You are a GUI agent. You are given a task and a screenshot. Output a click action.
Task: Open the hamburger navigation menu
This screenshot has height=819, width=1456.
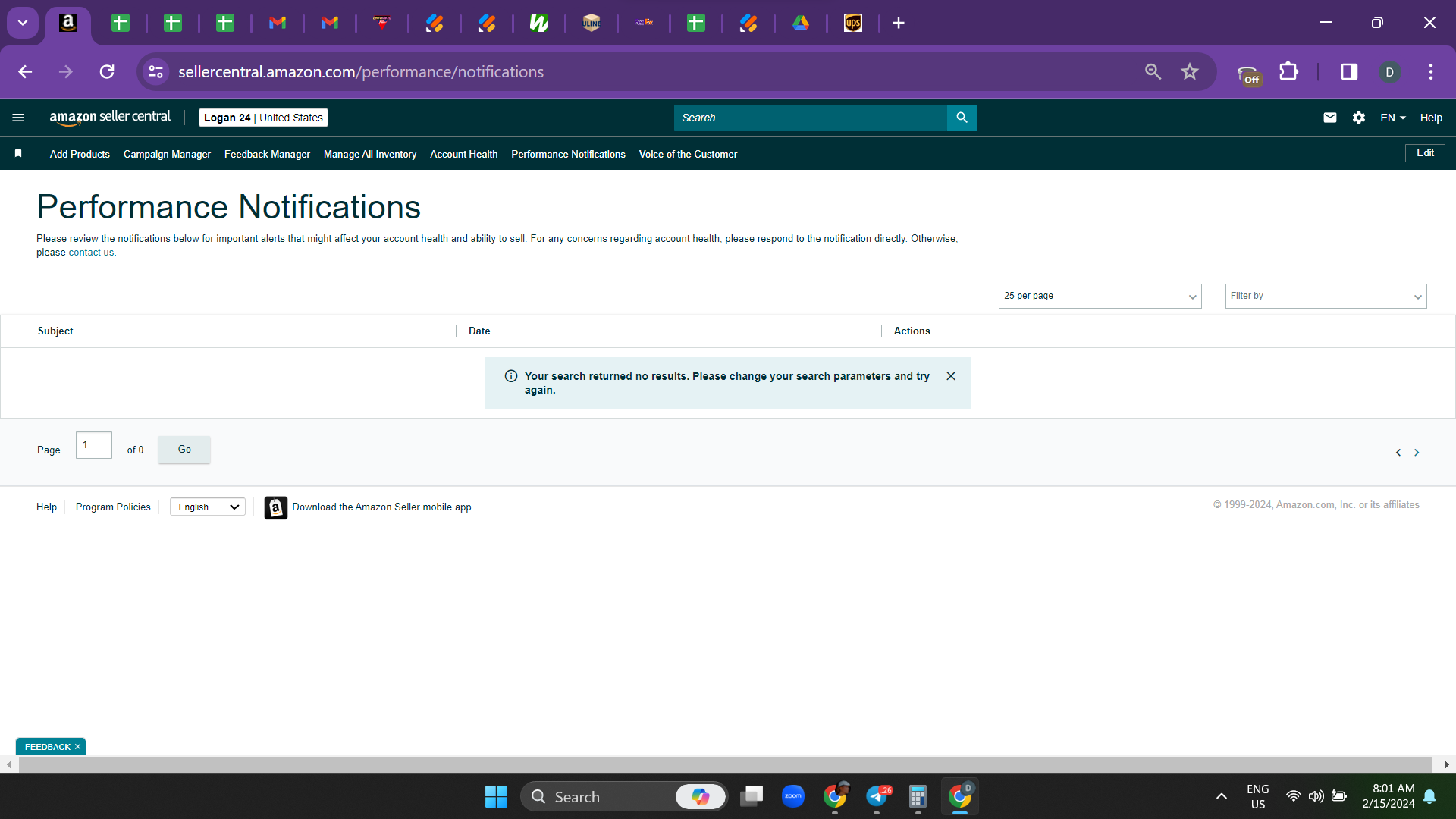(x=18, y=118)
